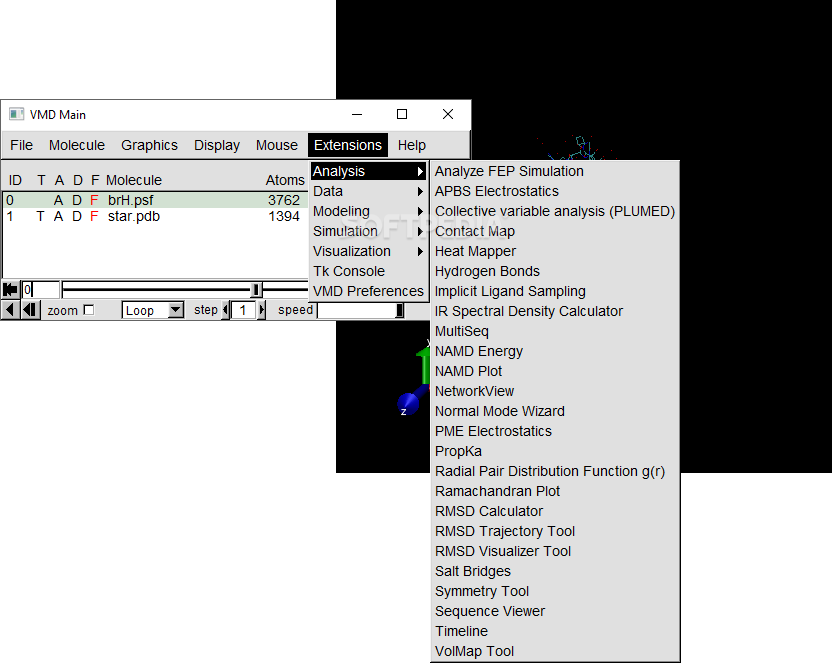Open Radial Pair Distribution Function g(r)
This screenshot has width=832, height=663.
(x=554, y=471)
